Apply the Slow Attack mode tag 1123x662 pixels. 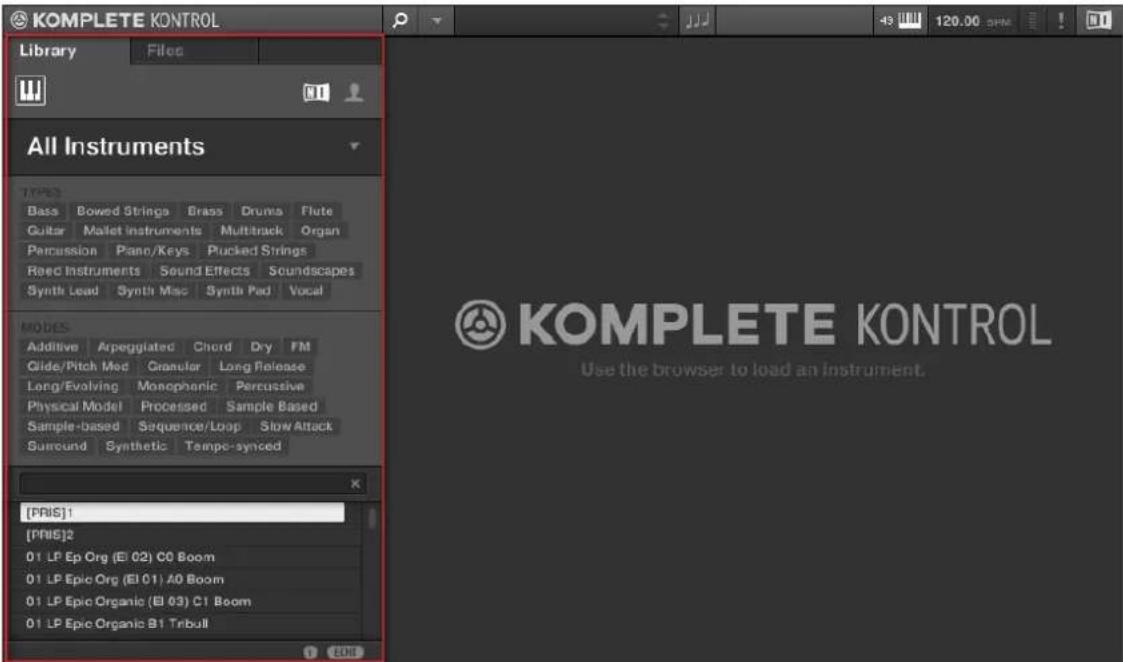tap(297, 427)
